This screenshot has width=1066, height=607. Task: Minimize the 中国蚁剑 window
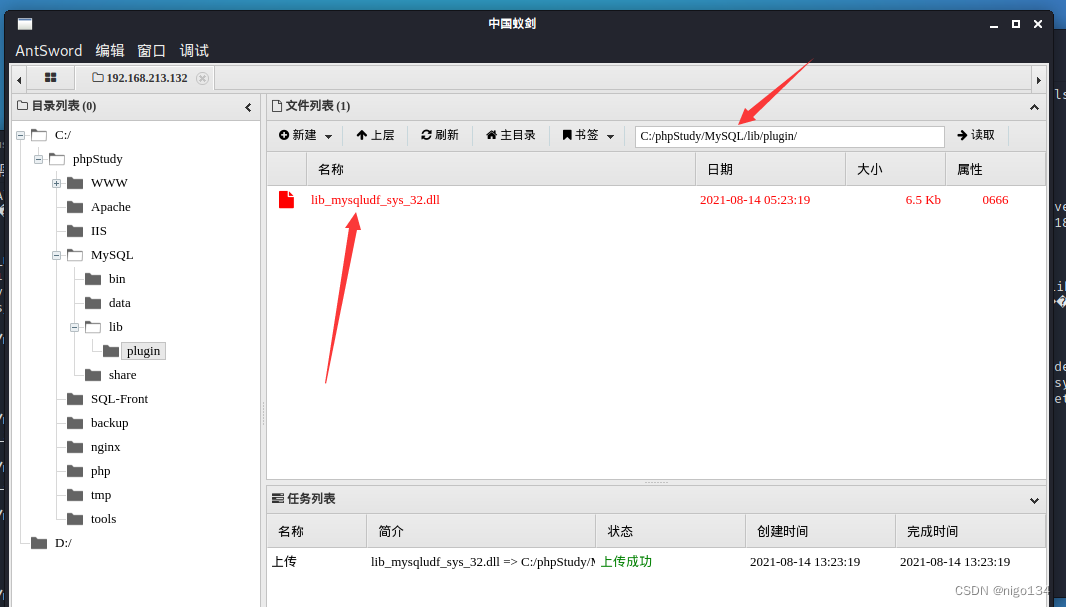[994, 24]
